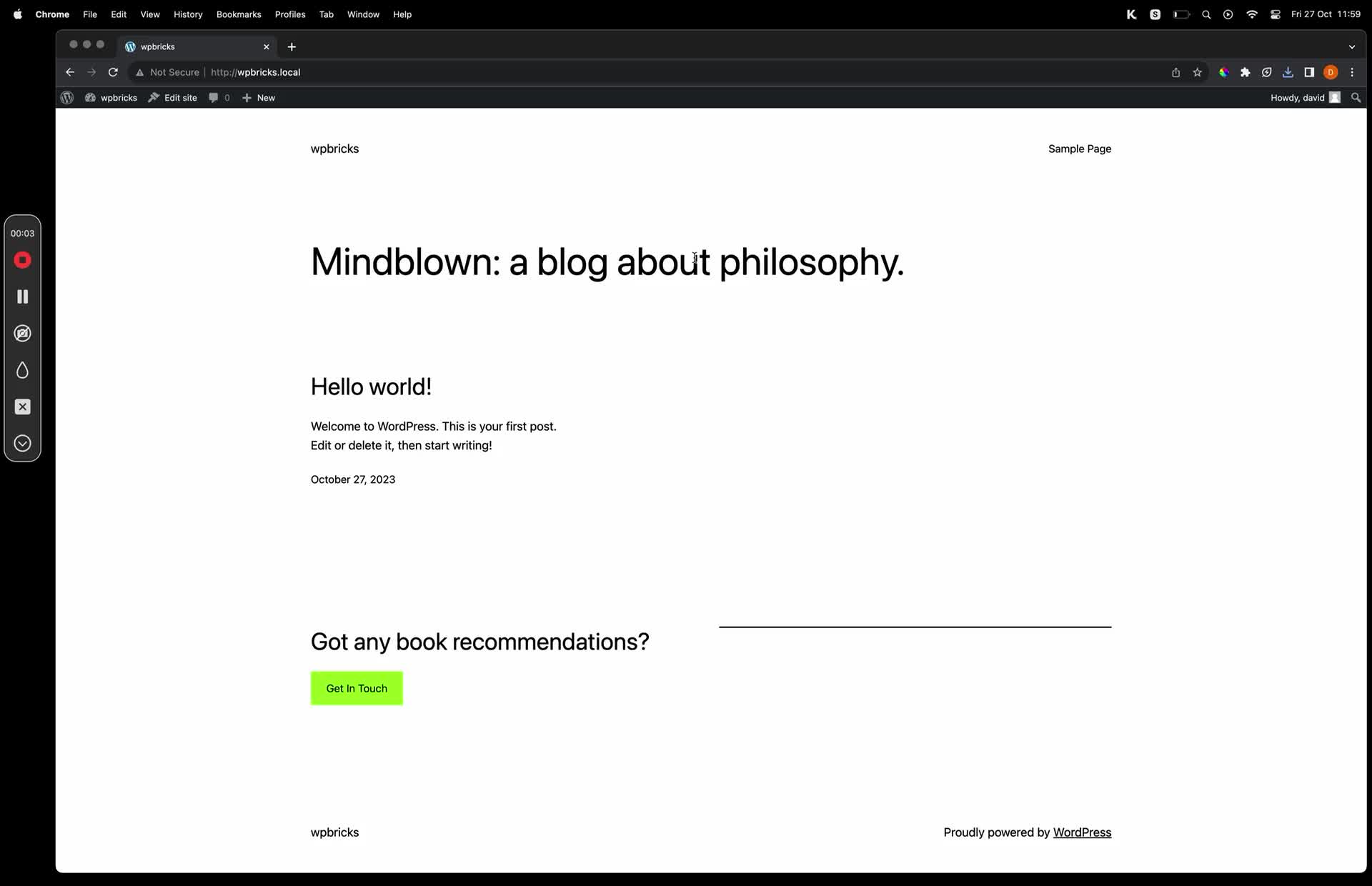Bookmark this page with the star icon
This screenshot has width=1372, height=886.
[1197, 72]
